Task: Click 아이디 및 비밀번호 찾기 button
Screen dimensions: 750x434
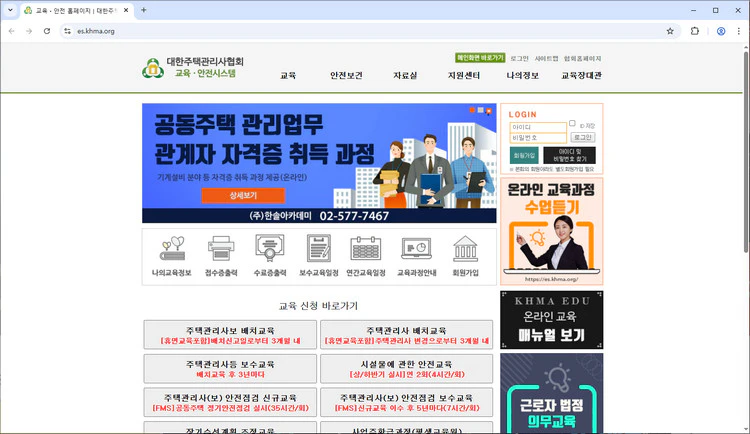Action: (570, 156)
